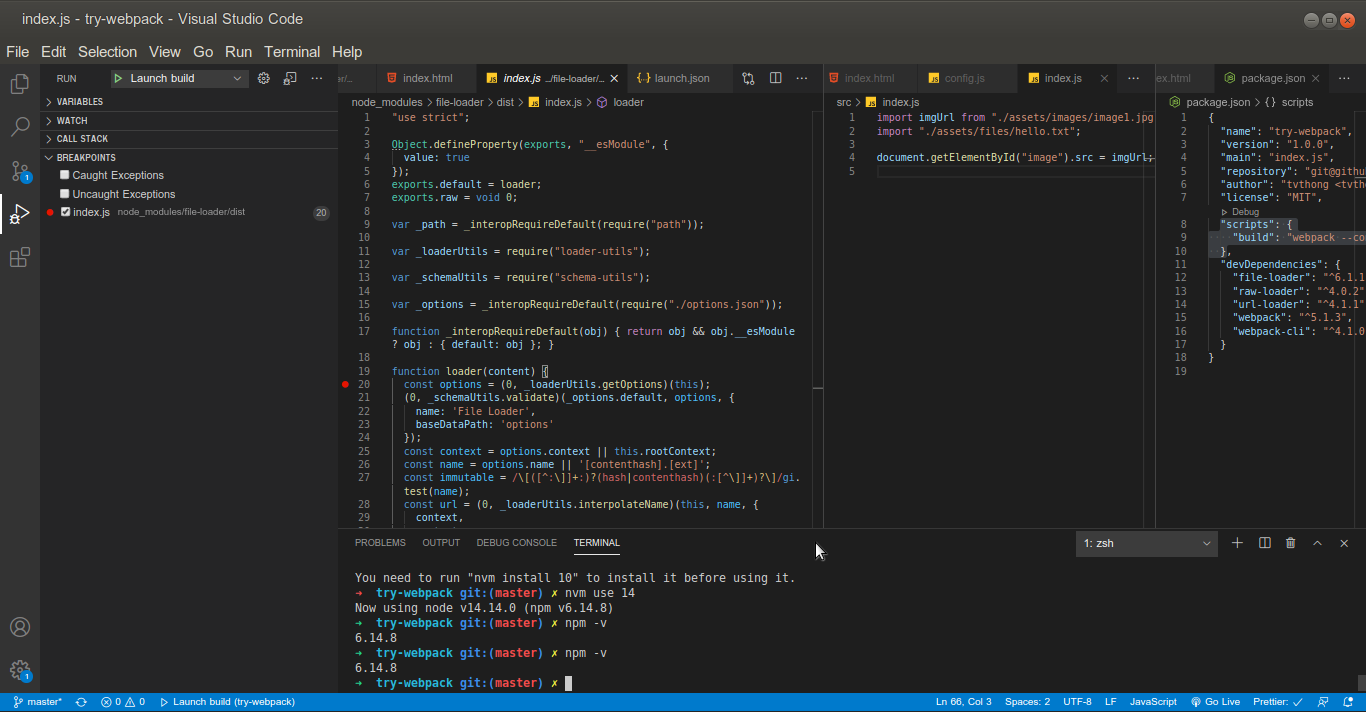Open Source Control view in activity bar
1366x712 pixels.
coord(19,170)
